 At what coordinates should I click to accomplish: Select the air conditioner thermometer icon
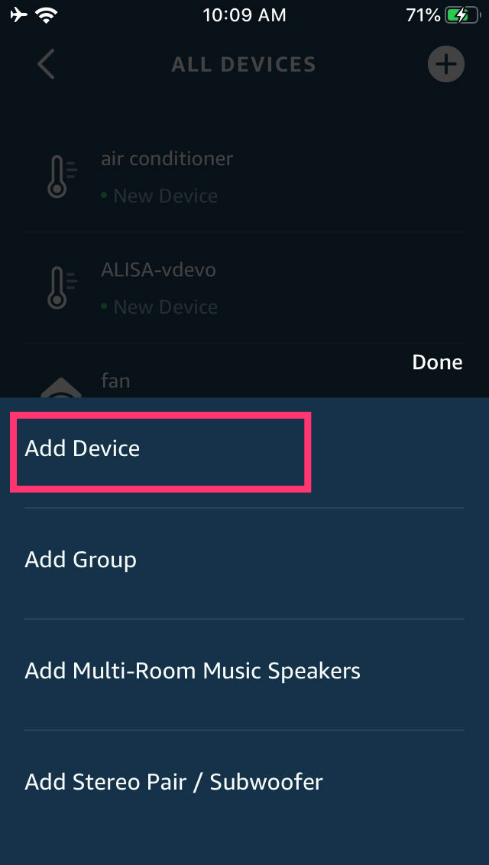click(62, 177)
